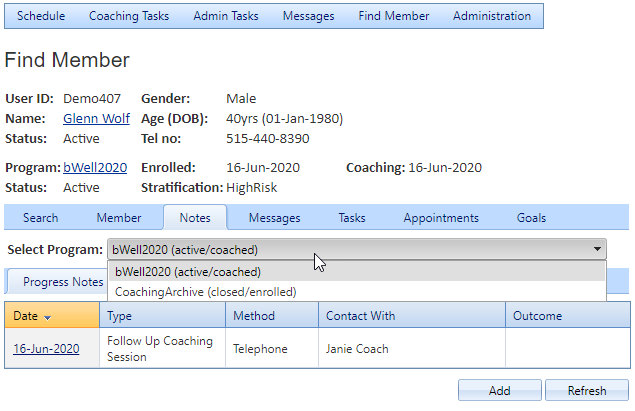The image size is (635, 411).
Task: Open Glenn Wolf member name link
Action: pos(96,119)
